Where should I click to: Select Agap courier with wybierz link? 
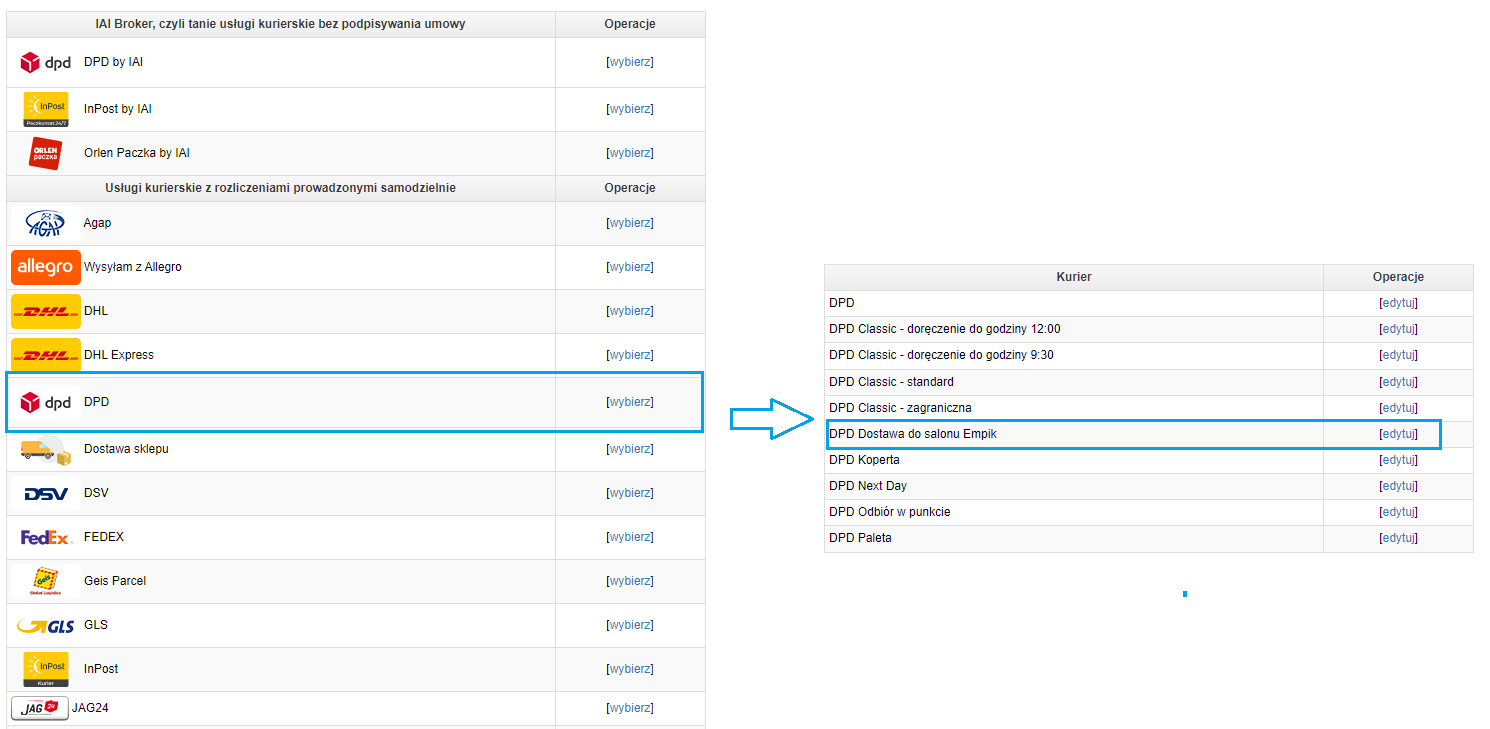(x=630, y=223)
